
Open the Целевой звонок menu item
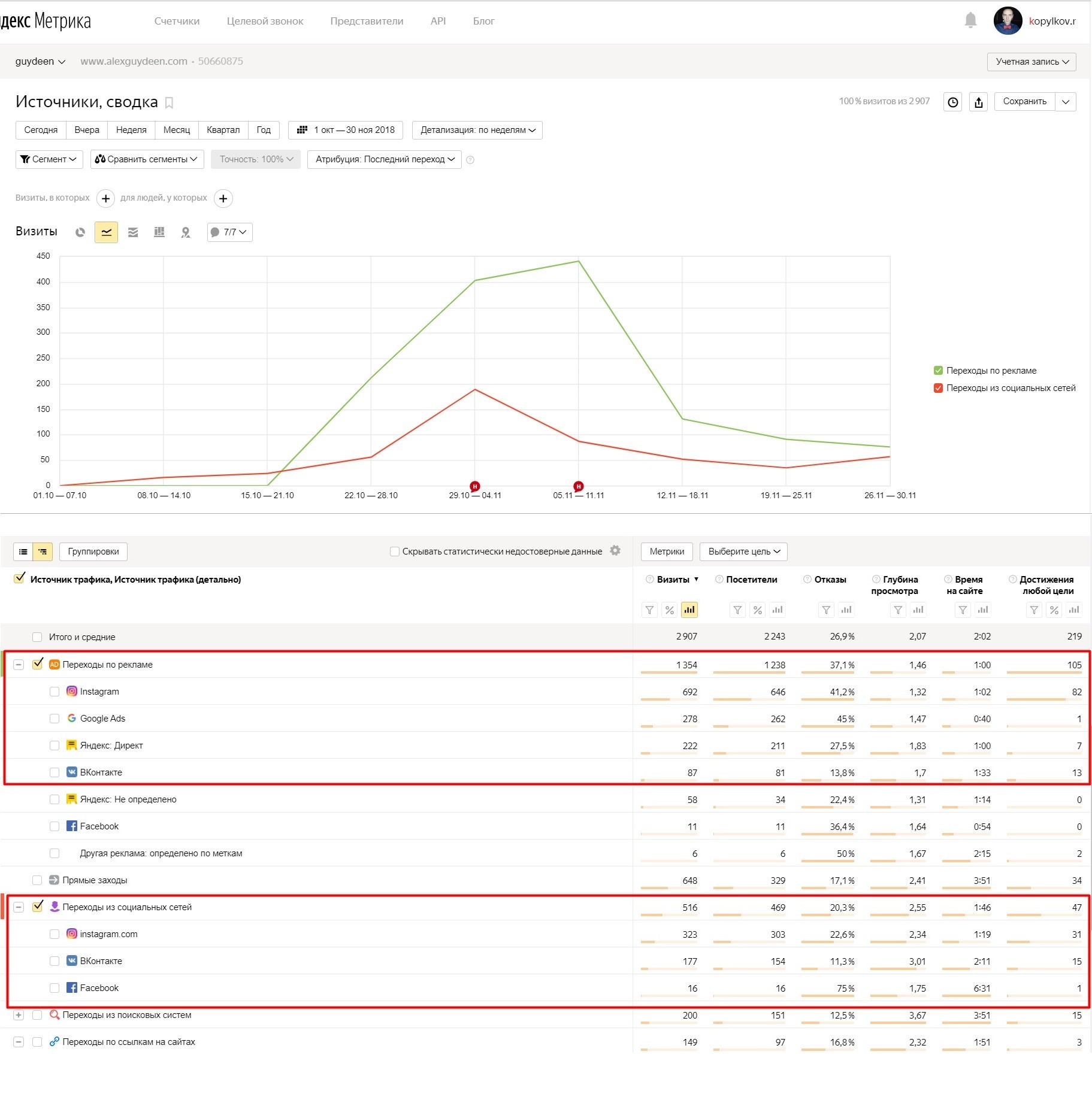pos(265,21)
